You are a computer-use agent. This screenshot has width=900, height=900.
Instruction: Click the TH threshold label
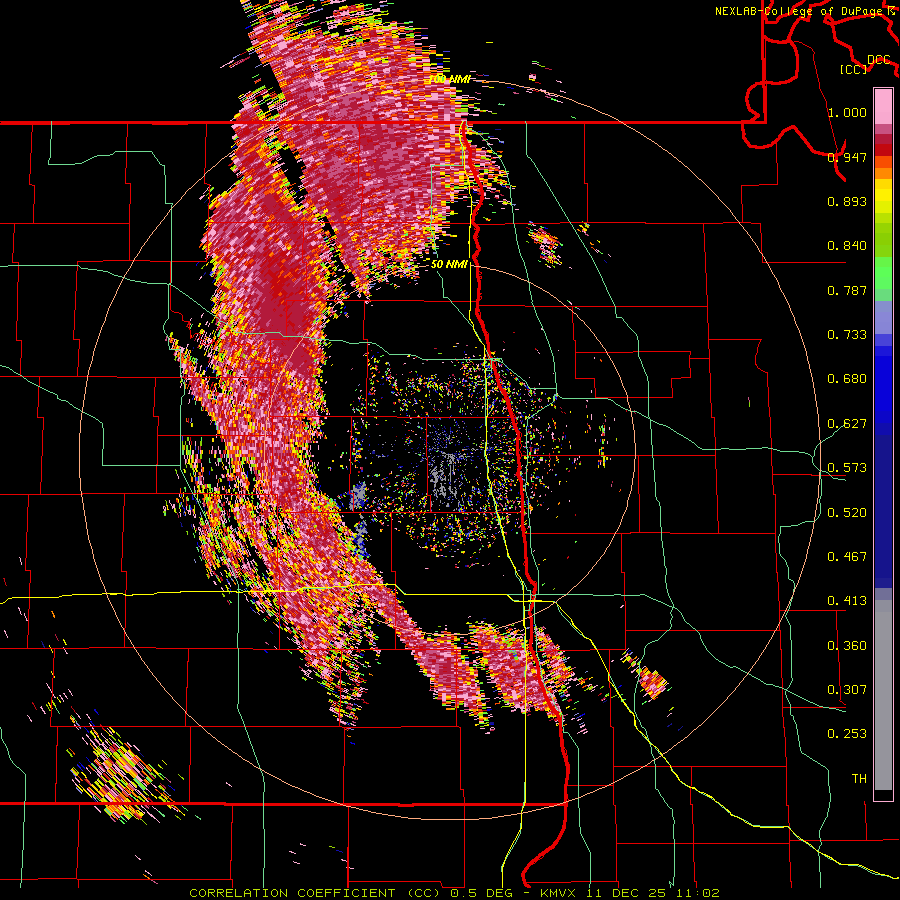tap(859, 779)
